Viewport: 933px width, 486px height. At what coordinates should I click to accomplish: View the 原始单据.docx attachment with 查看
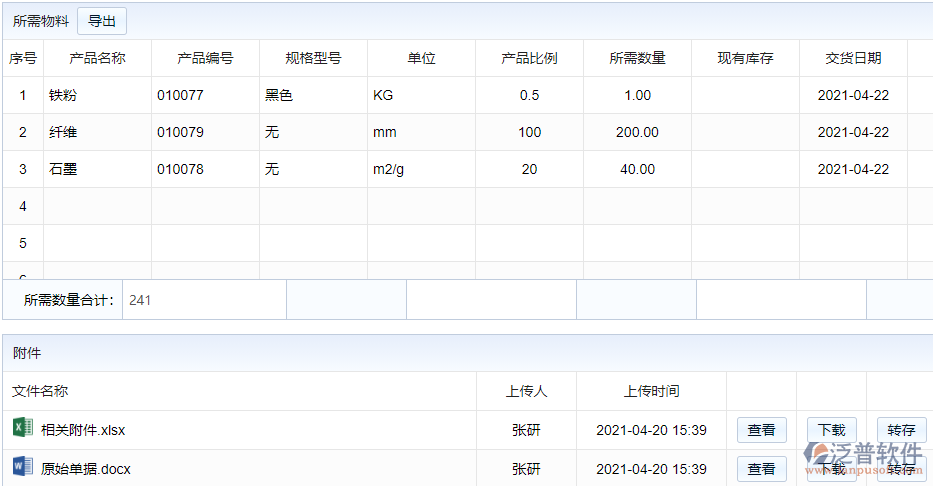761,468
